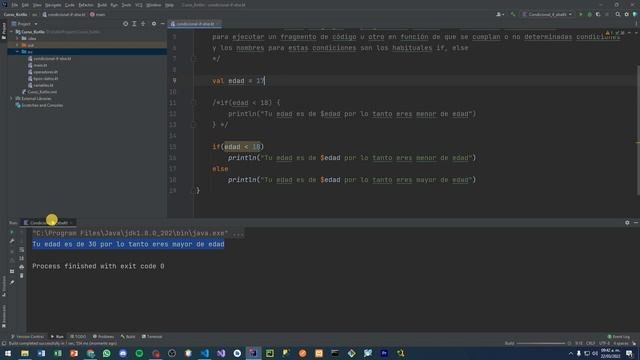Open the Event Log
640x360 pixels.
619,337
